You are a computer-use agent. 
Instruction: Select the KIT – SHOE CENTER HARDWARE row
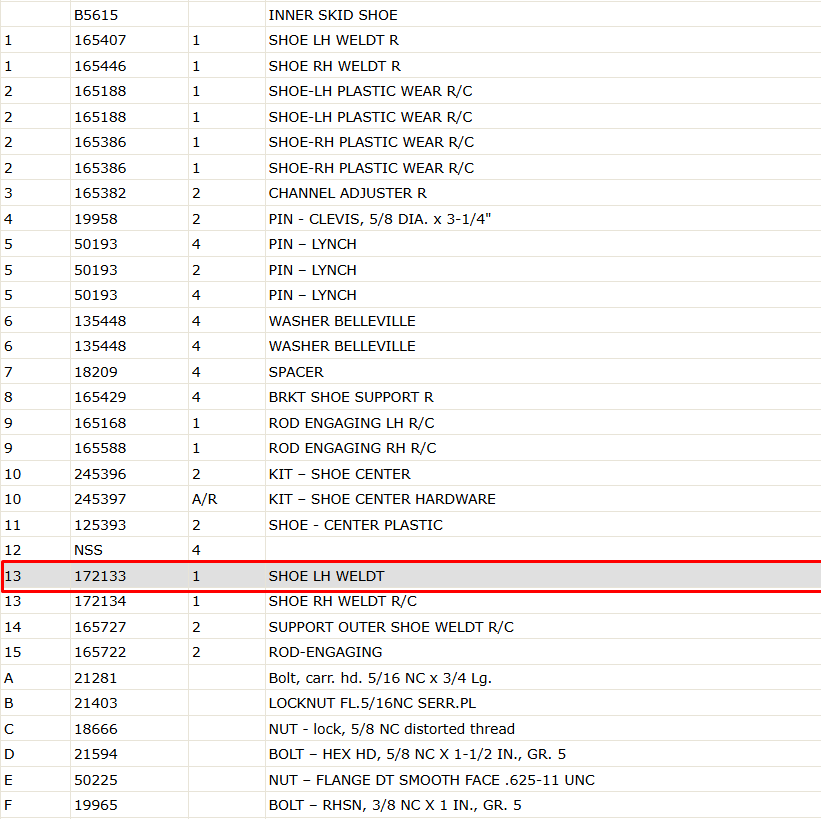[410, 499]
